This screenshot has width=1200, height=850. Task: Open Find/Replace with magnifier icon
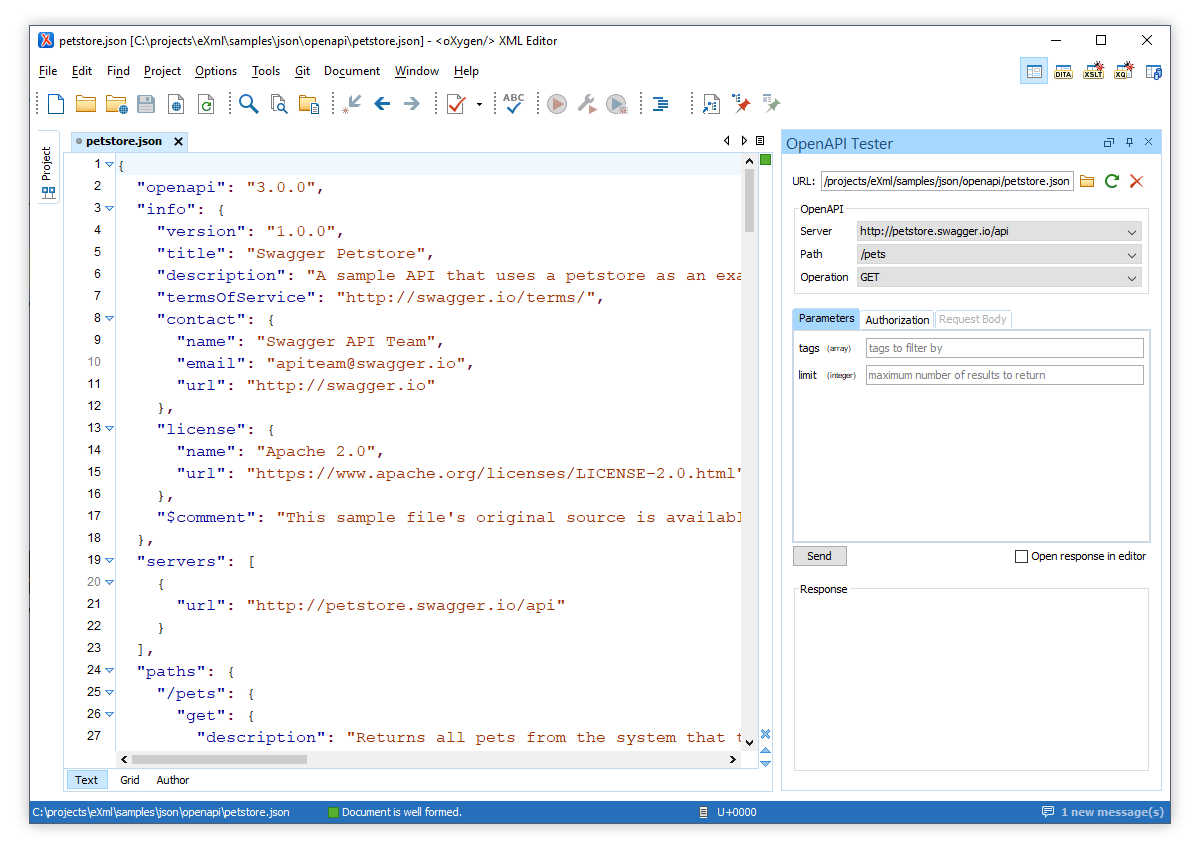(x=248, y=103)
